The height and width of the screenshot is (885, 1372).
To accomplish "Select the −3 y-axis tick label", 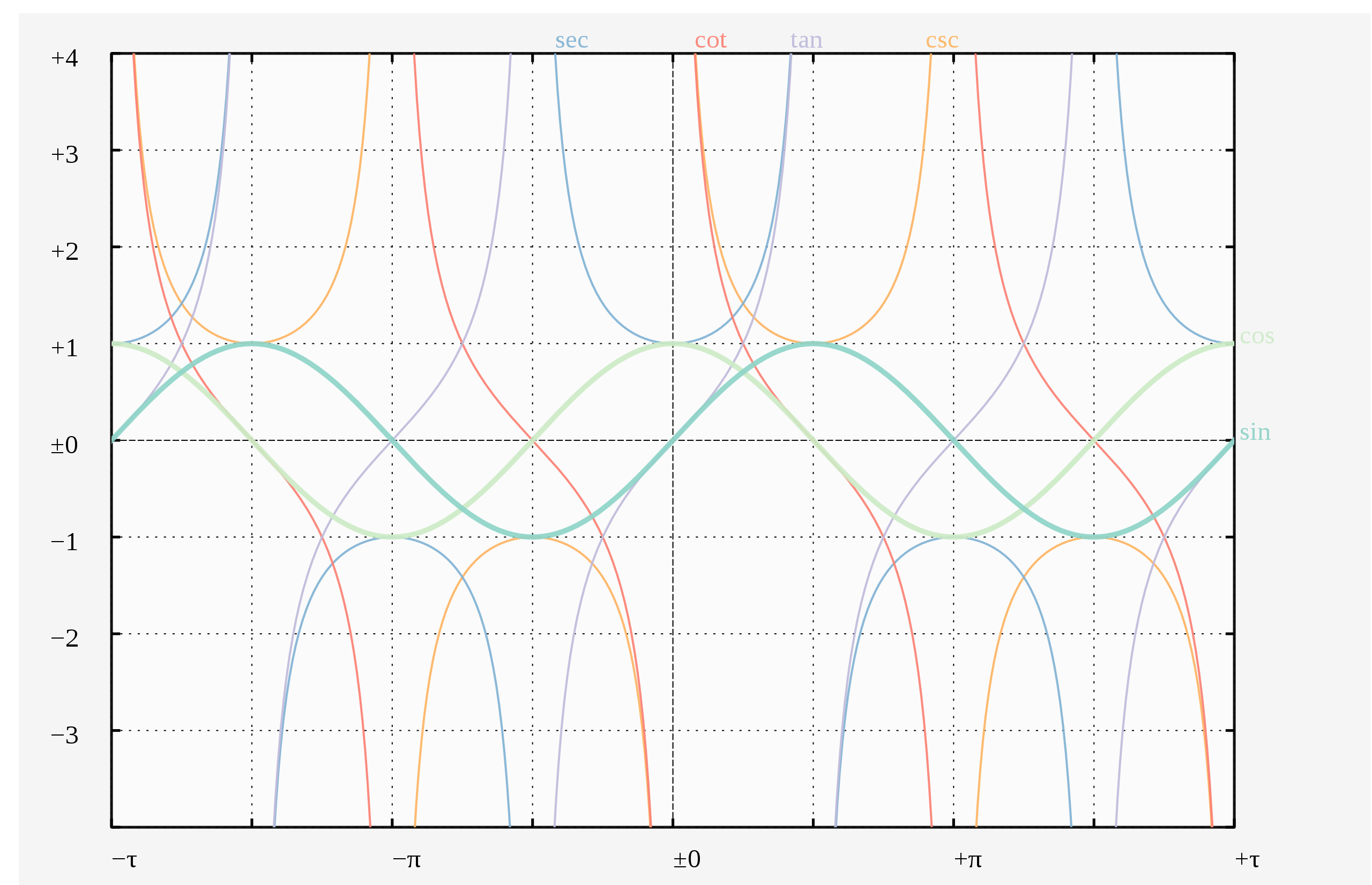I will [64, 736].
